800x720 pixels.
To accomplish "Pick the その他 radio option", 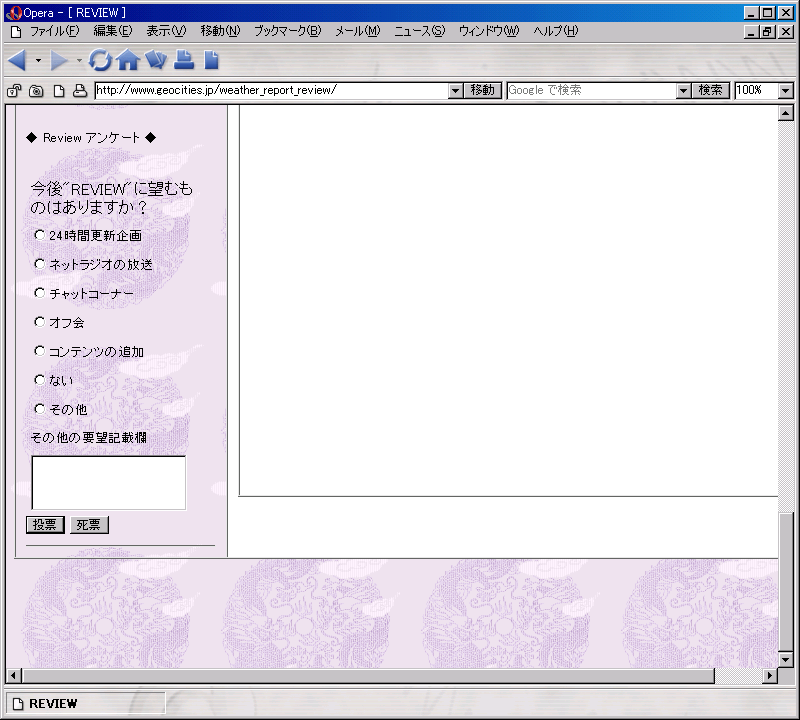I will pos(39,409).
